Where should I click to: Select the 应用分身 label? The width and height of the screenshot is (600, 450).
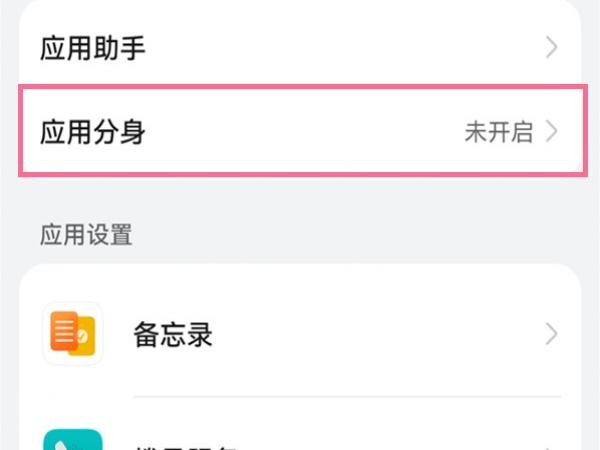[x=93, y=132]
